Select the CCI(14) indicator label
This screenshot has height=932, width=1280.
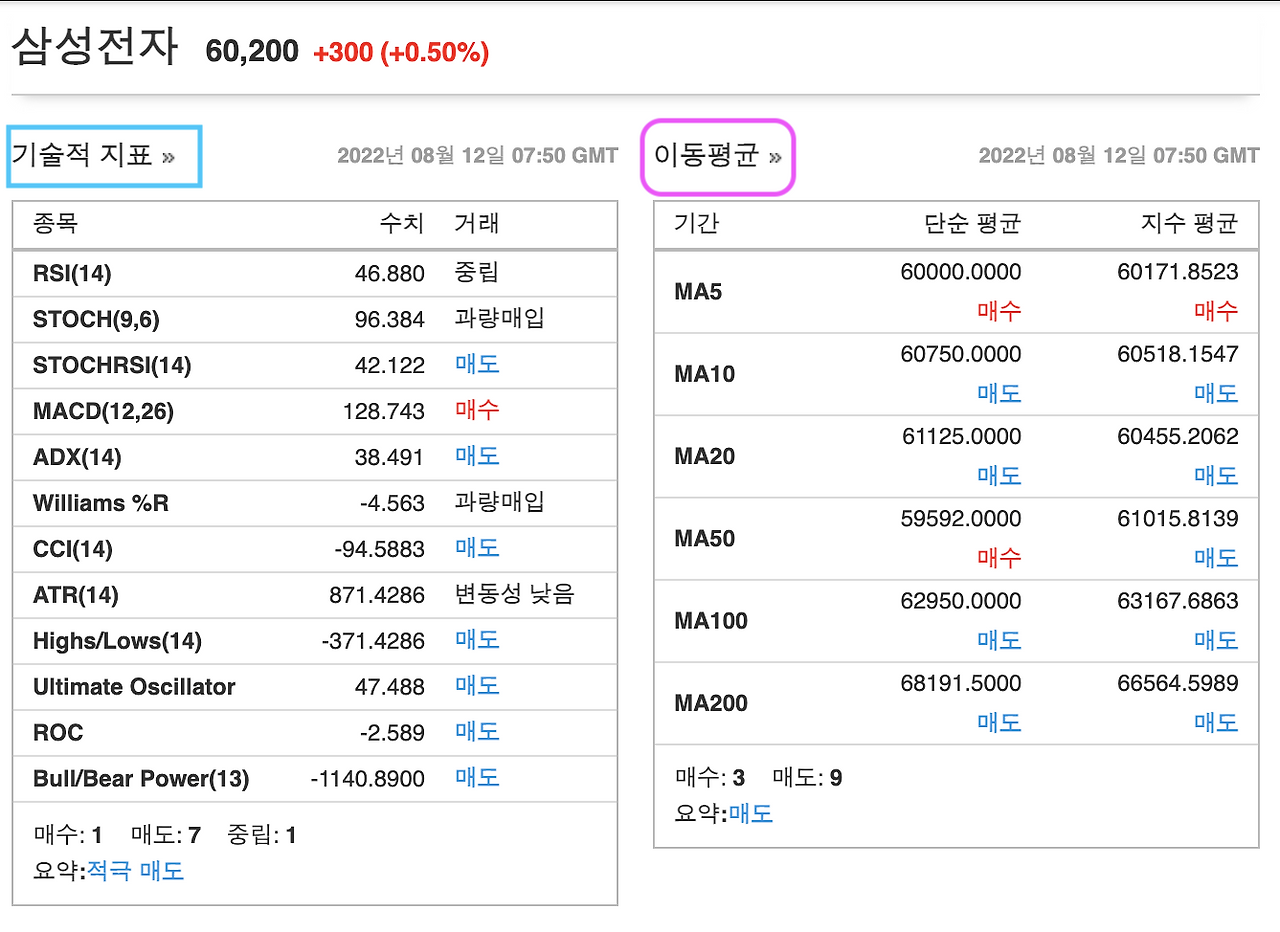click(x=73, y=549)
